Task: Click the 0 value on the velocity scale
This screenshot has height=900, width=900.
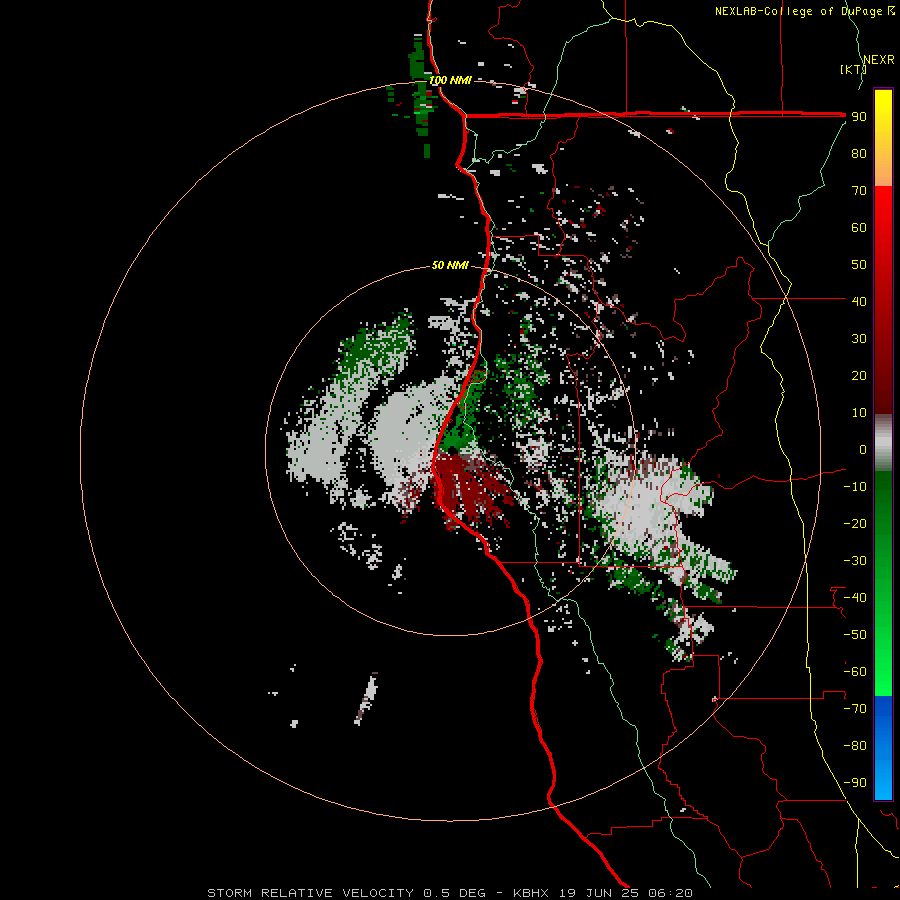Action: tap(863, 449)
